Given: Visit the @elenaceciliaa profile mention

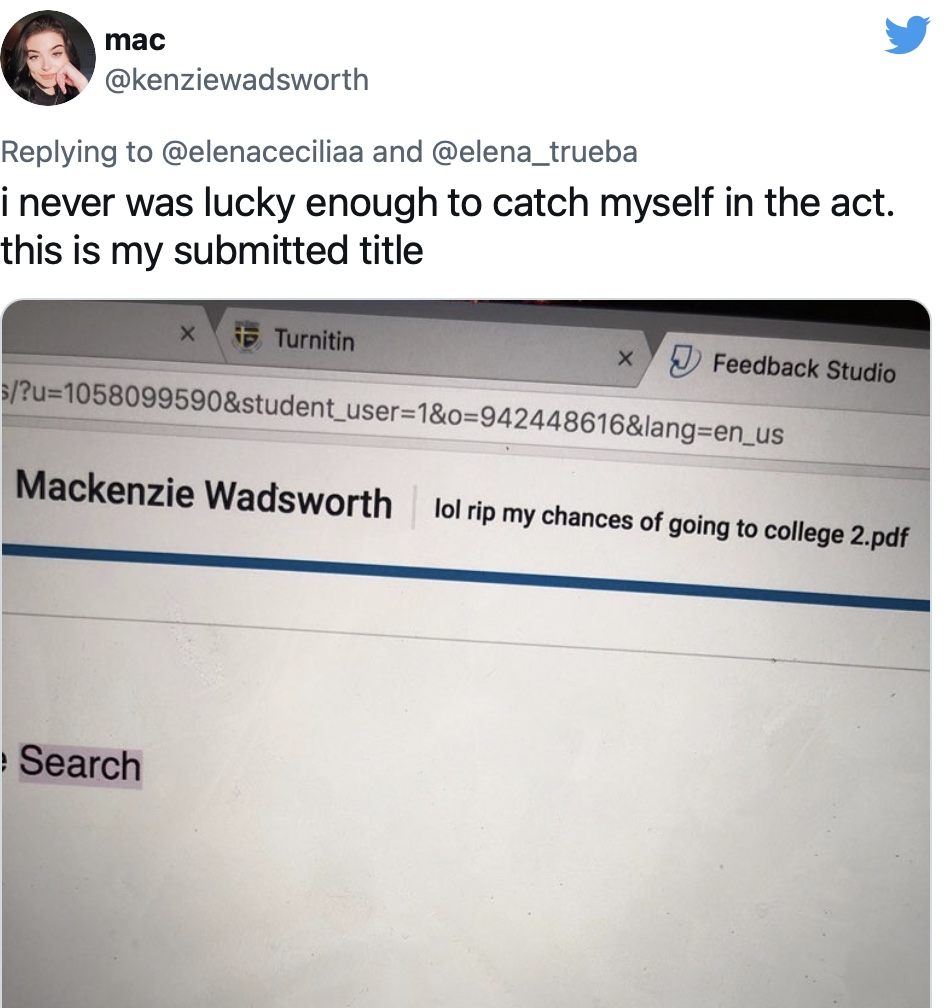Looking at the screenshot, I should point(262,152).
